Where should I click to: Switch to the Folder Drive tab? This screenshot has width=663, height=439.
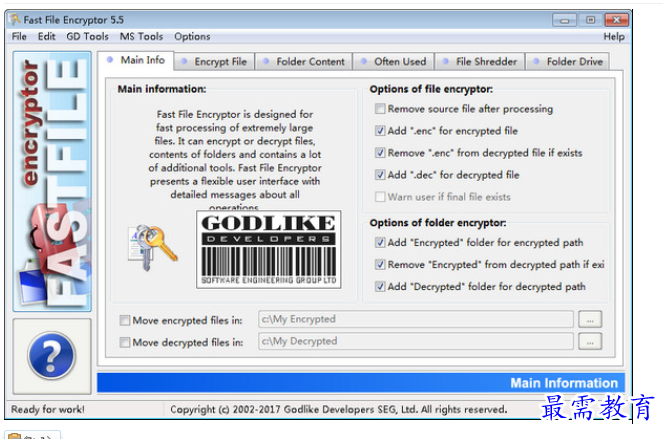tap(568, 62)
